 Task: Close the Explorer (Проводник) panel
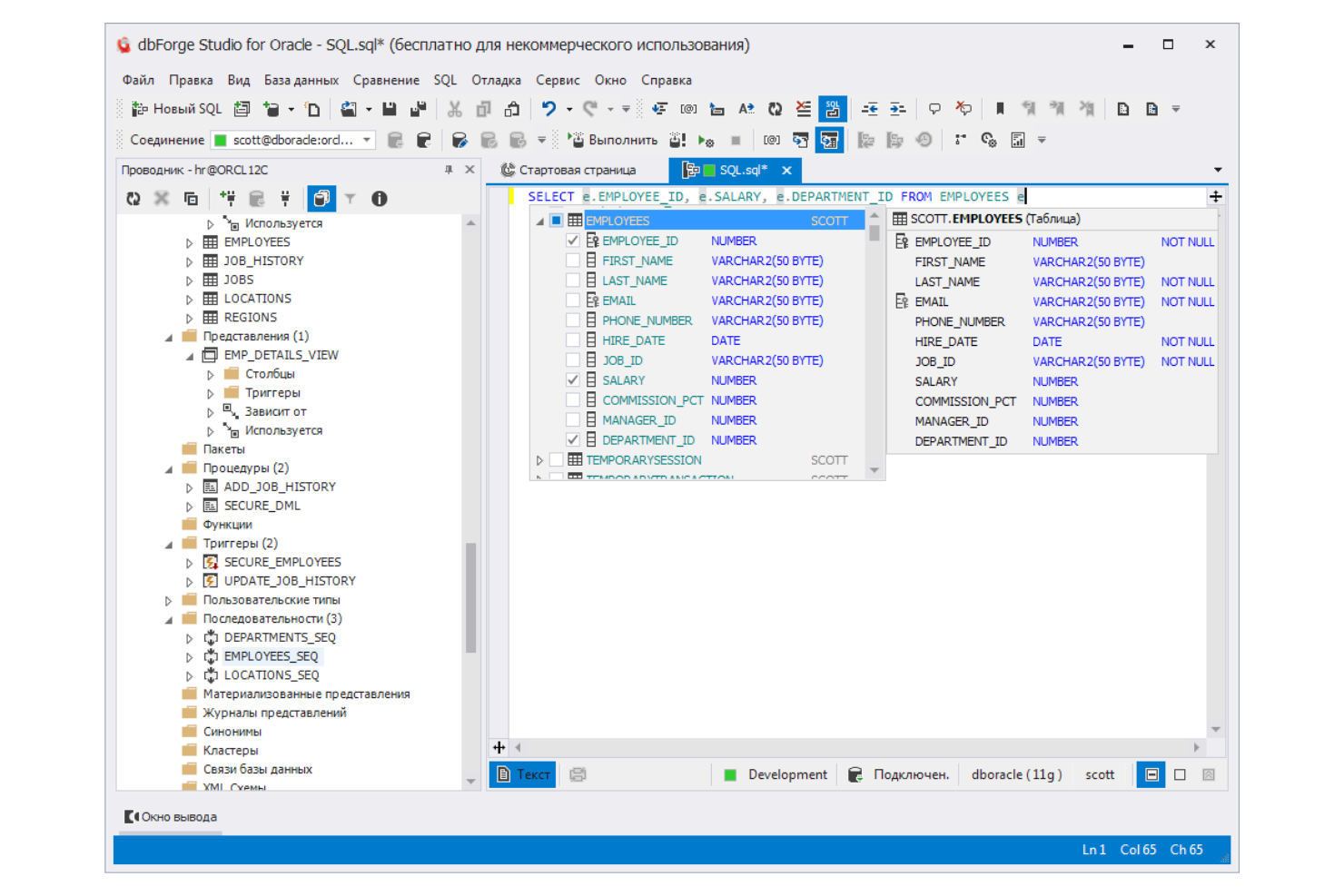[x=469, y=170]
